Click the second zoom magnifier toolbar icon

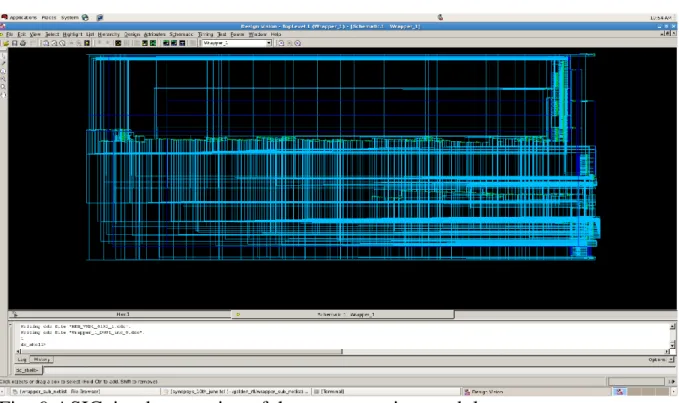(x=54, y=43)
